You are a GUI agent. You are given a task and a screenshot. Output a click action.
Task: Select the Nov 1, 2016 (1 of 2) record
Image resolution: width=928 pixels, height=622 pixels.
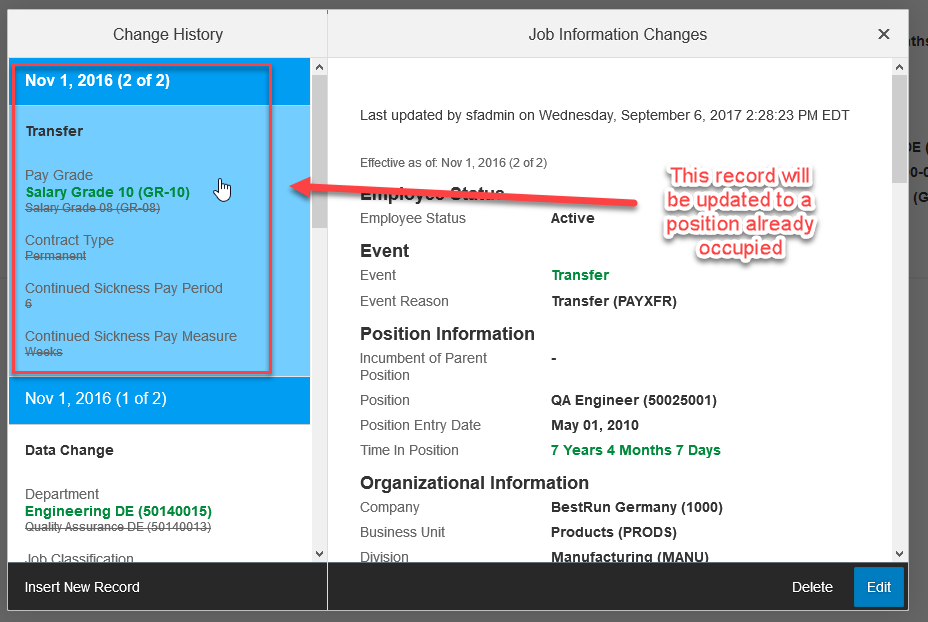coord(159,399)
